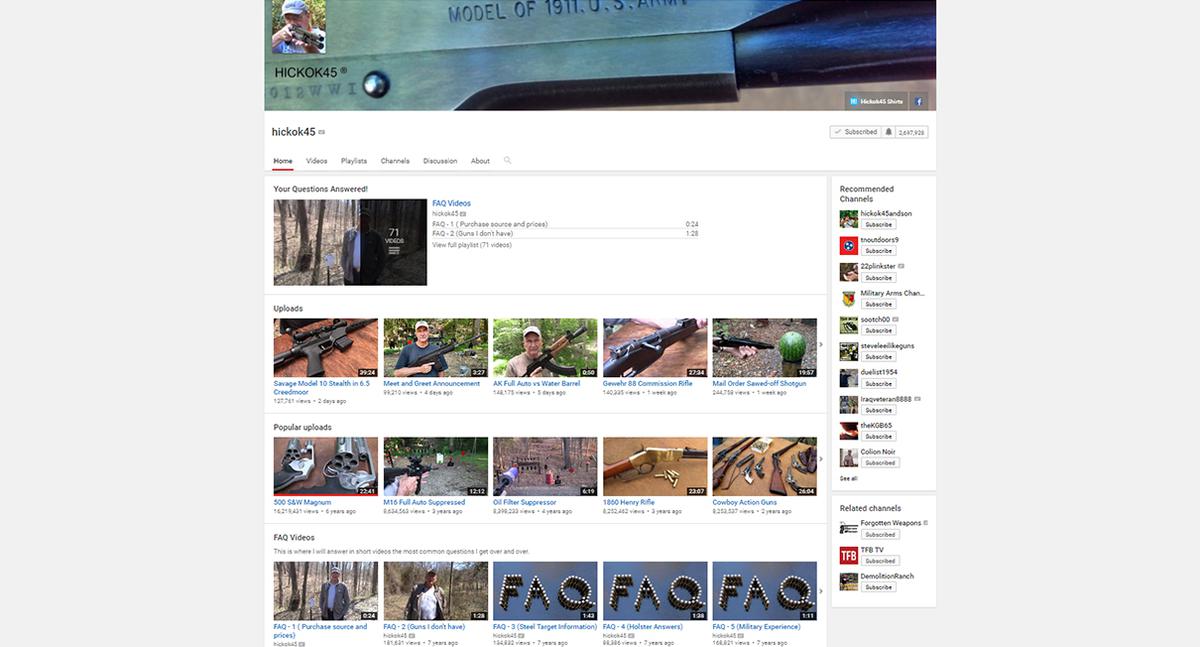Open AK Full Auto vs Water Barrel thumbnail

coord(545,347)
